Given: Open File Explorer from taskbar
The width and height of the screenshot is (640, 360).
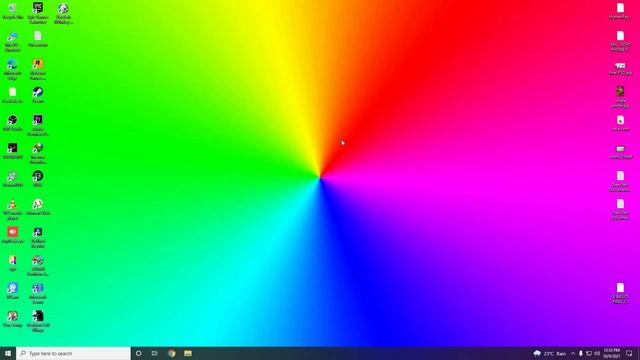Looking at the screenshot, I should tap(188, 353).
